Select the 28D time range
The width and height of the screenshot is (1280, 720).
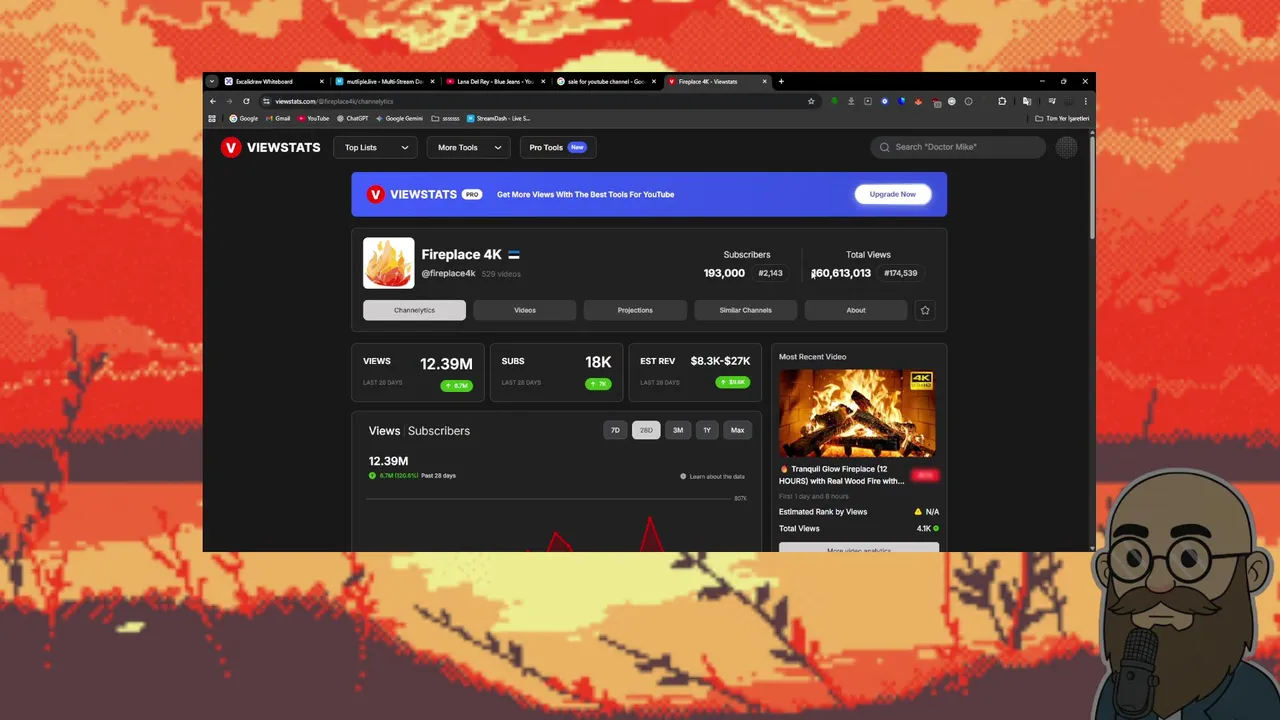(646, 430)
